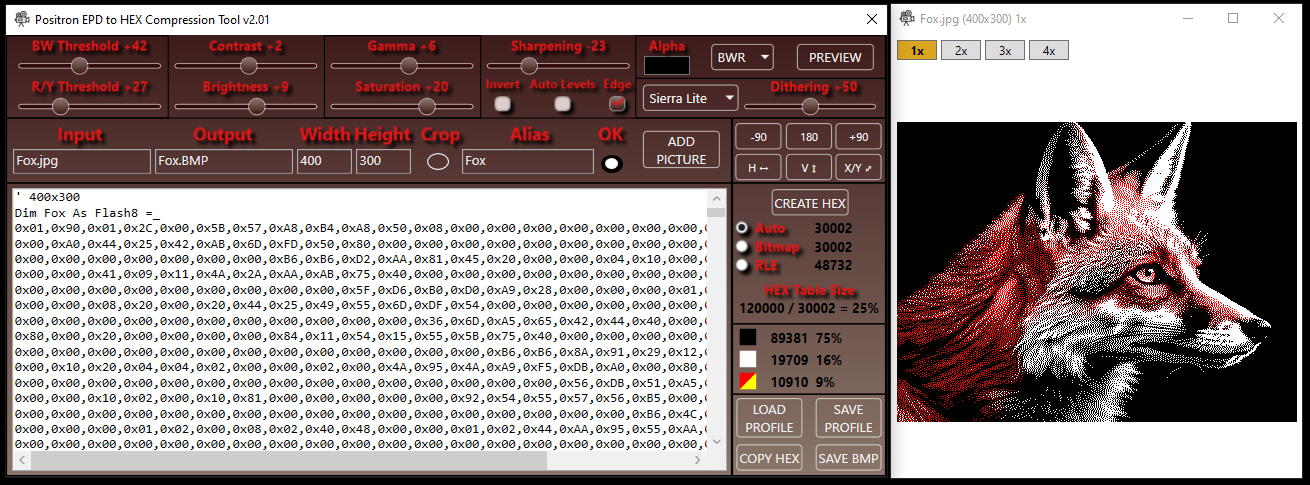
Task: Close the Fox.jpg preview window
Action: [1279, 18]
